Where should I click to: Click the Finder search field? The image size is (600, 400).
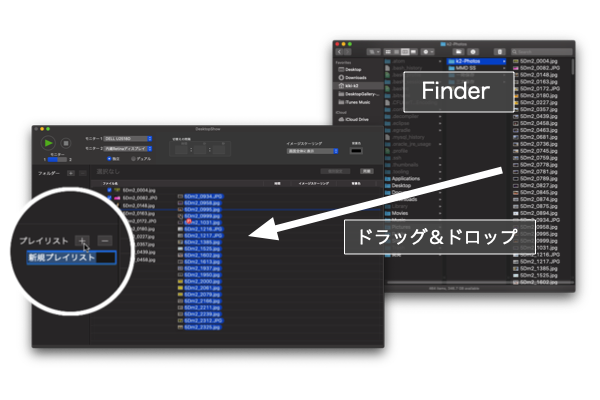click(545, 53)
